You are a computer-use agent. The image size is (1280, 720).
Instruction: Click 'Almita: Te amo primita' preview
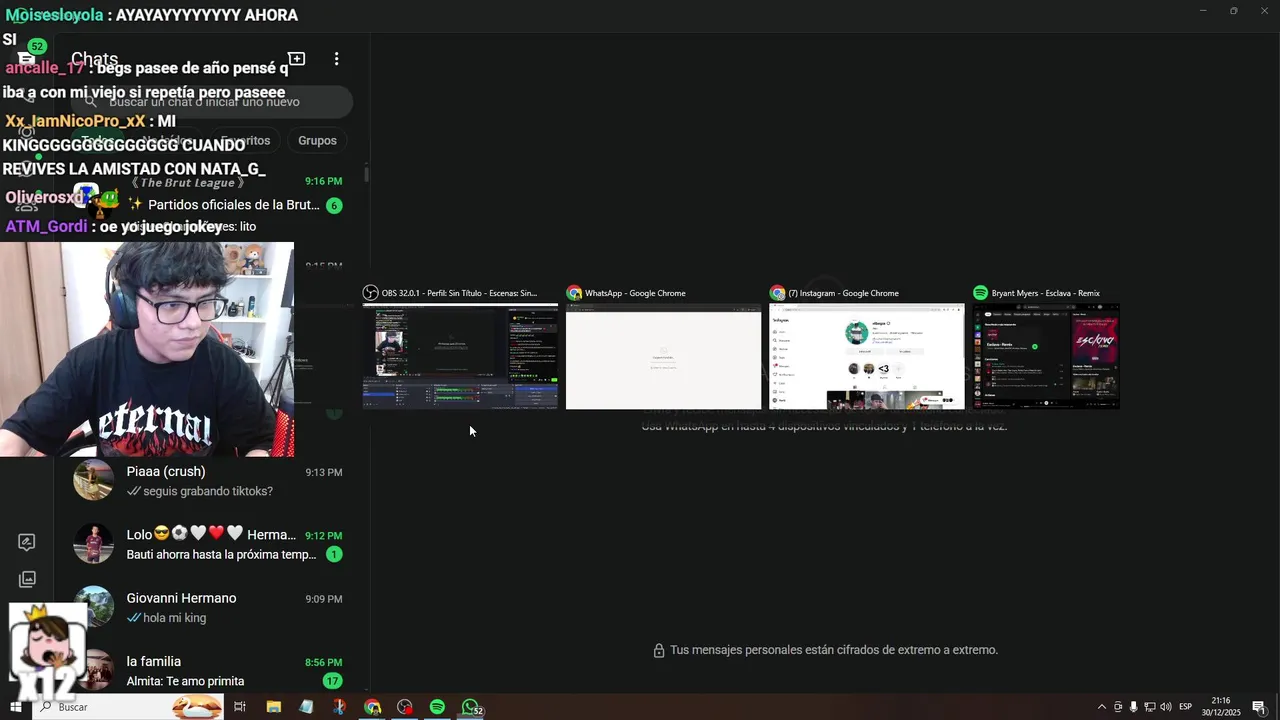(x=185, y=681)
